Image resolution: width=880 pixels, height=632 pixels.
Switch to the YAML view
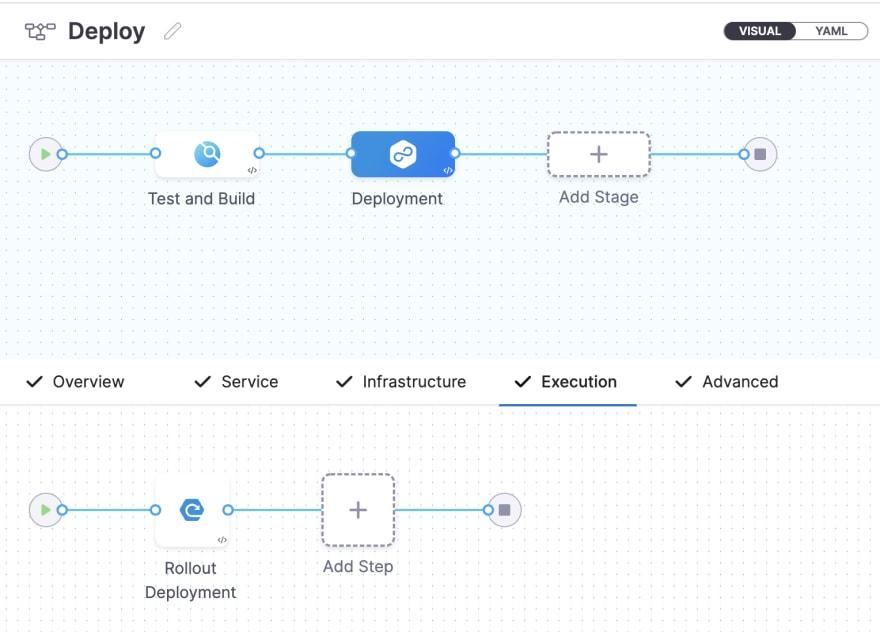[831, 31]
